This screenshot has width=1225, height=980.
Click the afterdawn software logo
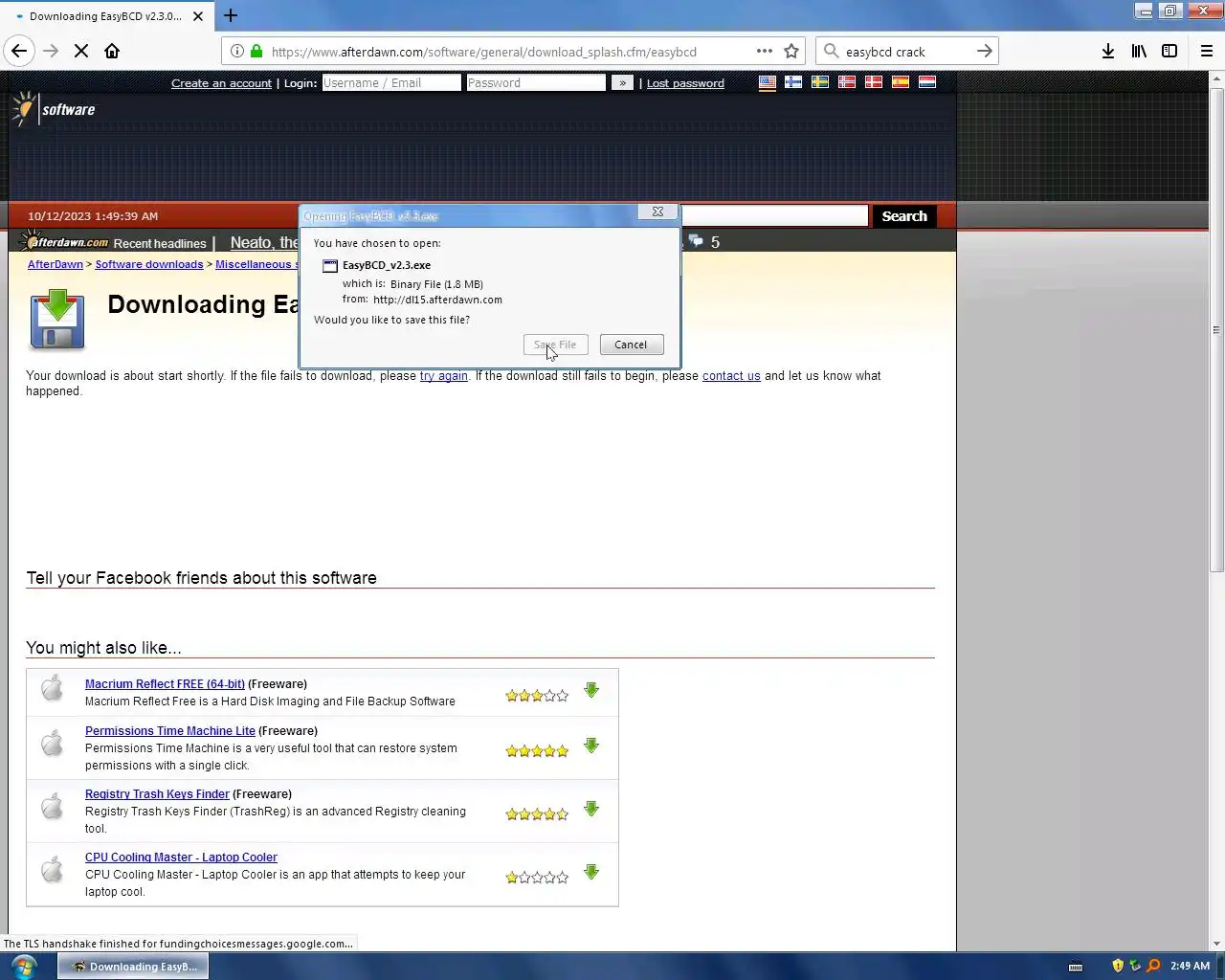click(x=53, y=109)
